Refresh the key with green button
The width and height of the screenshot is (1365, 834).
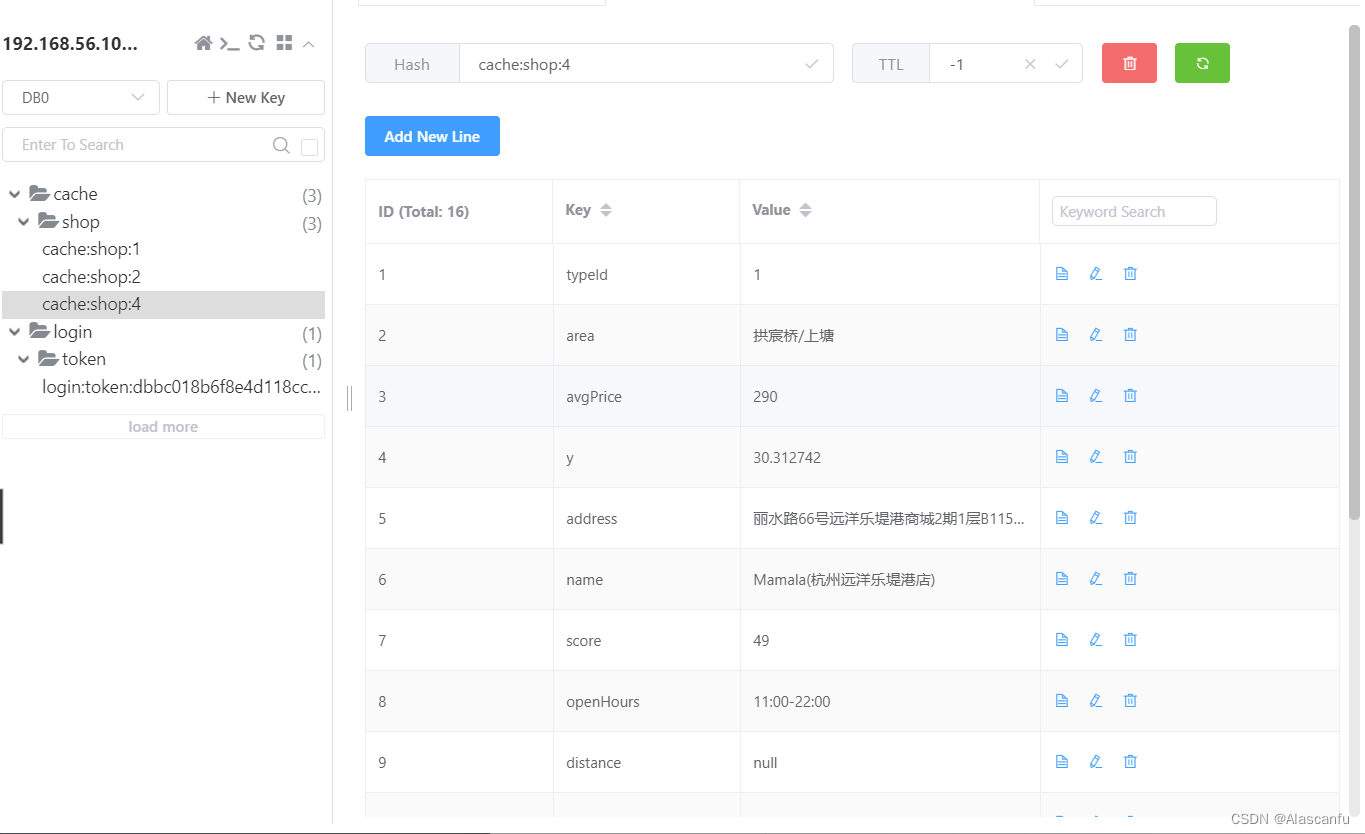coord(1202,63)
